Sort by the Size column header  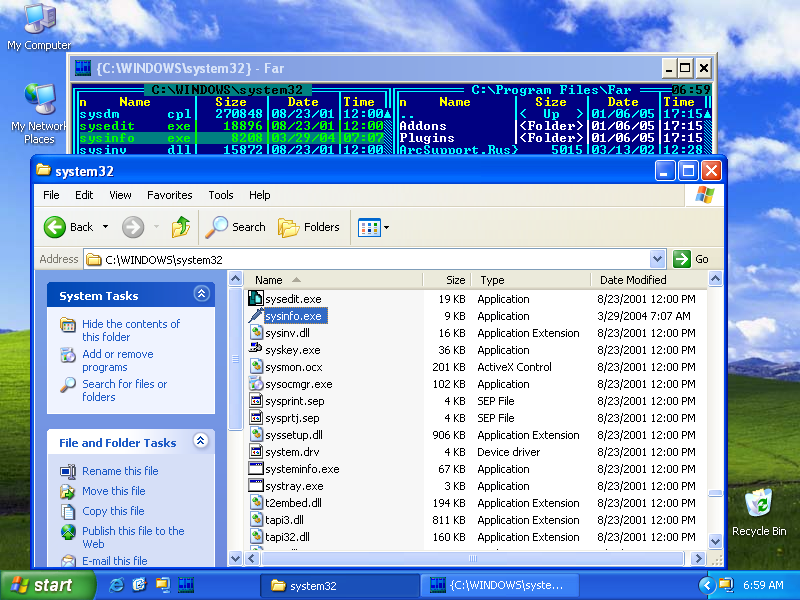click(x=446, y=280)
